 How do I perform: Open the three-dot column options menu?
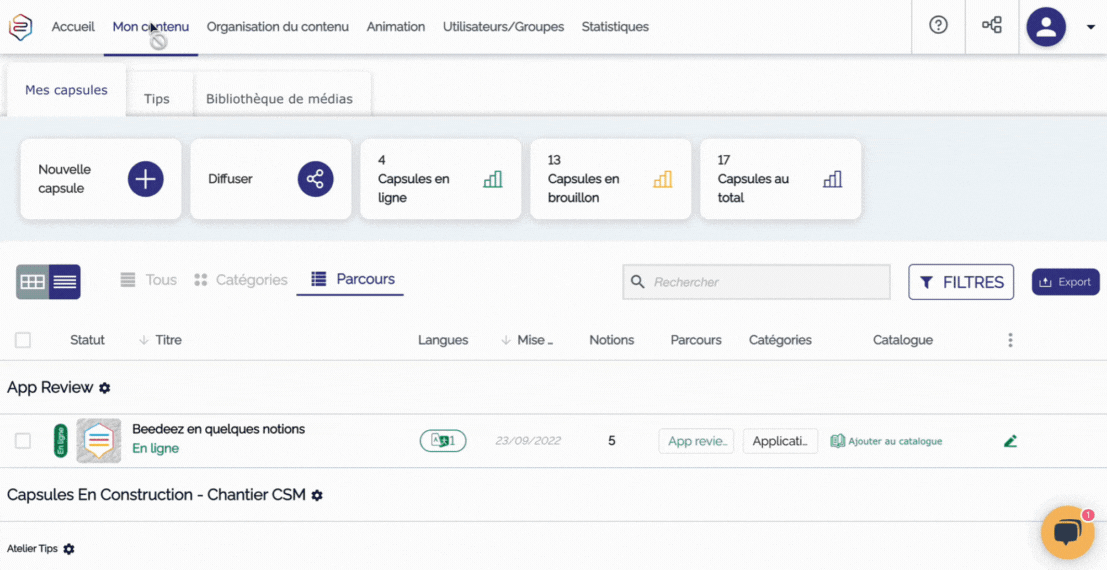(x=1010, y=340)
